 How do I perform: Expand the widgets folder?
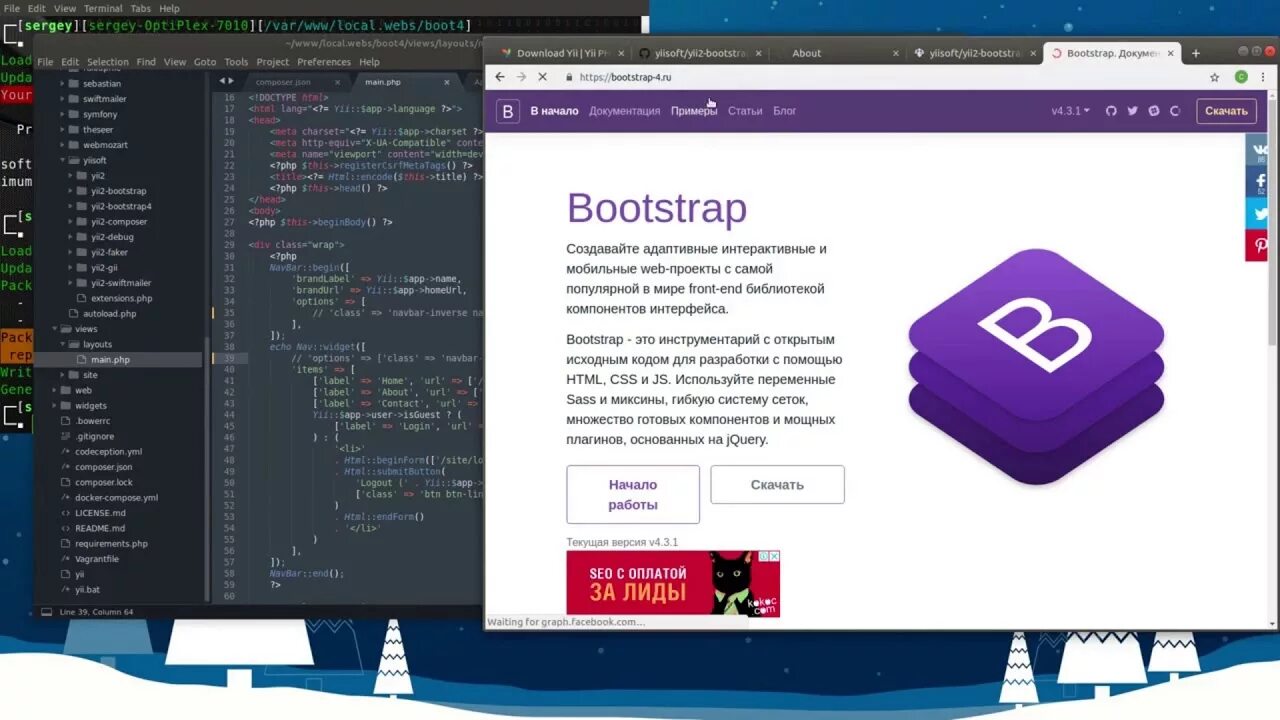pyautogui.click(x=55, y=406)
